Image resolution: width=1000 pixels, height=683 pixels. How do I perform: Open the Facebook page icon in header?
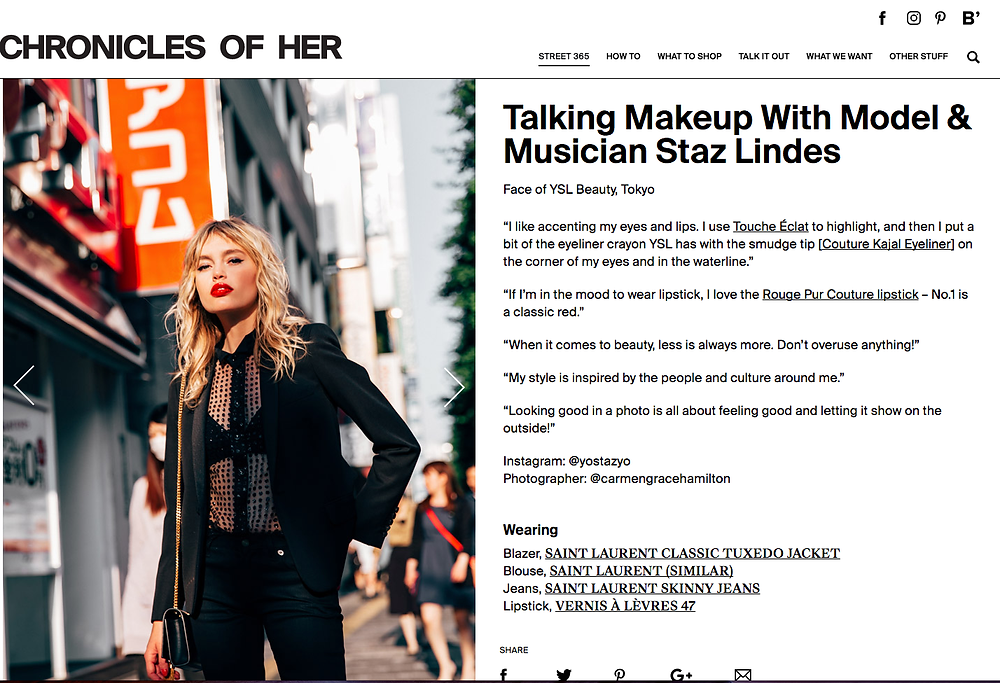(x=882, y=18)
